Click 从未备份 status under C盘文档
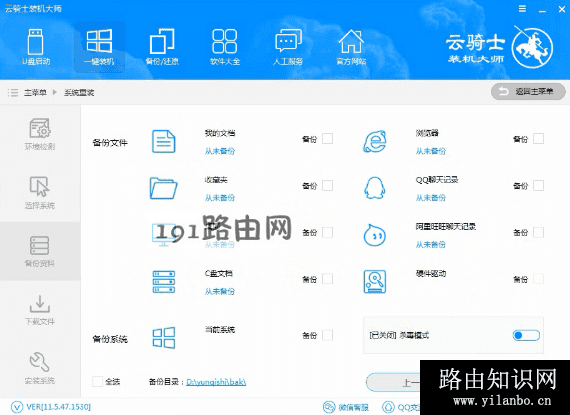This screenshot has height=415, width=570. click(220, 291)
